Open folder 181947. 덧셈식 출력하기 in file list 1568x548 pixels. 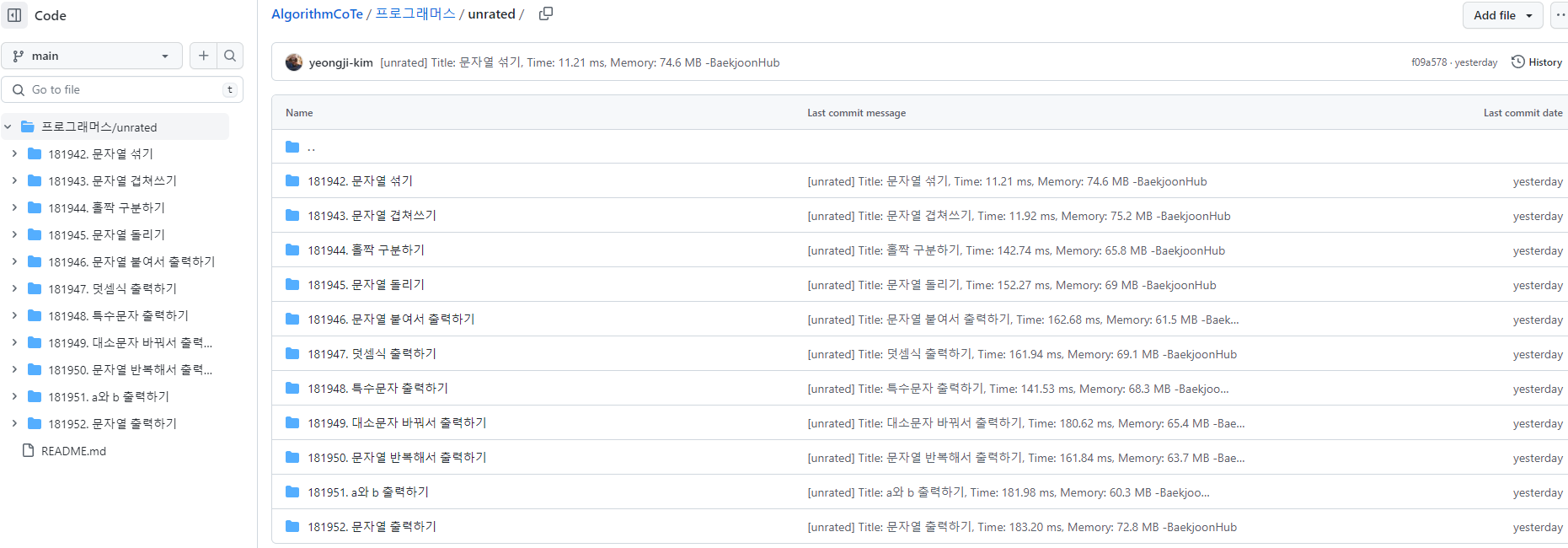click(372, 354)
